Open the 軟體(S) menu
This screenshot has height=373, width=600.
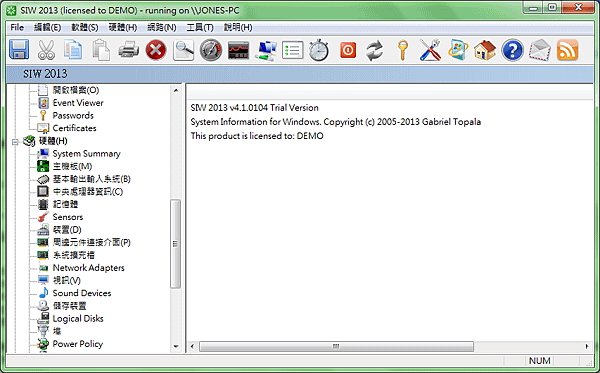pyautogui.click(x=85, y=28)
